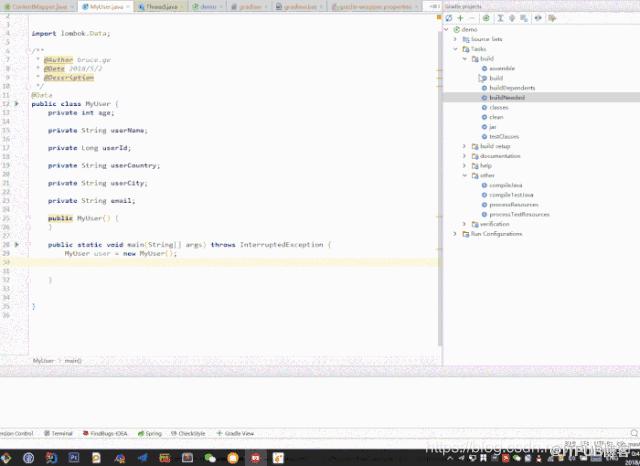Collapse the Tasks node
Image resolution: width=640 pixels, height=466 pixels.
click(455, 49)
